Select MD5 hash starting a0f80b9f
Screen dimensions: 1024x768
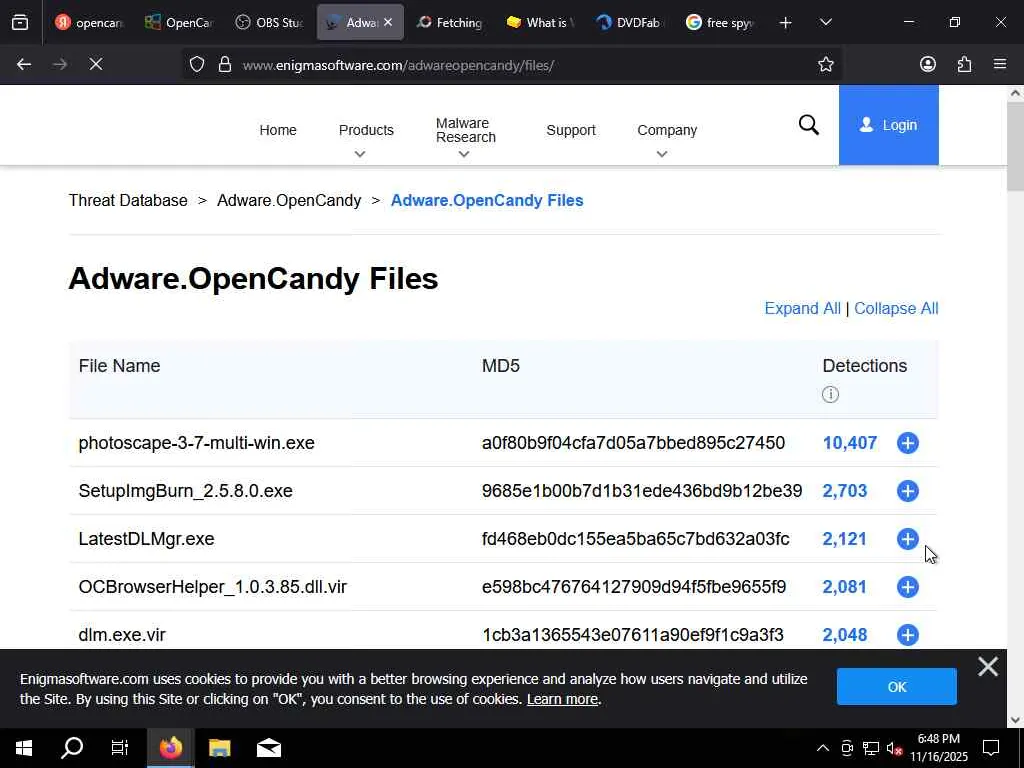(x=633, y=443)
